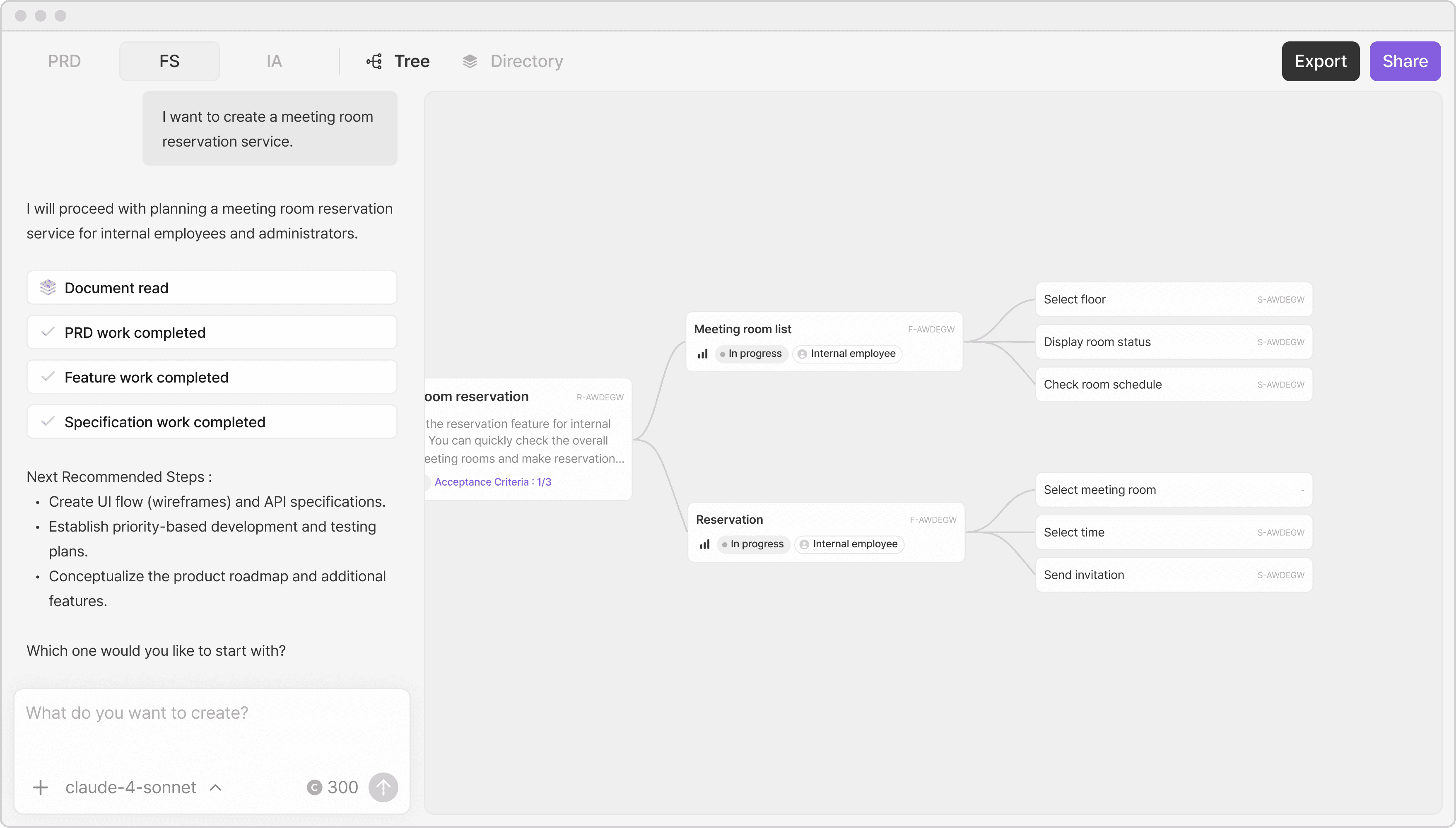1456x828 pixels.
Task: Open the Acceptance Criteria 1/3 link
Action: point(492,482)
